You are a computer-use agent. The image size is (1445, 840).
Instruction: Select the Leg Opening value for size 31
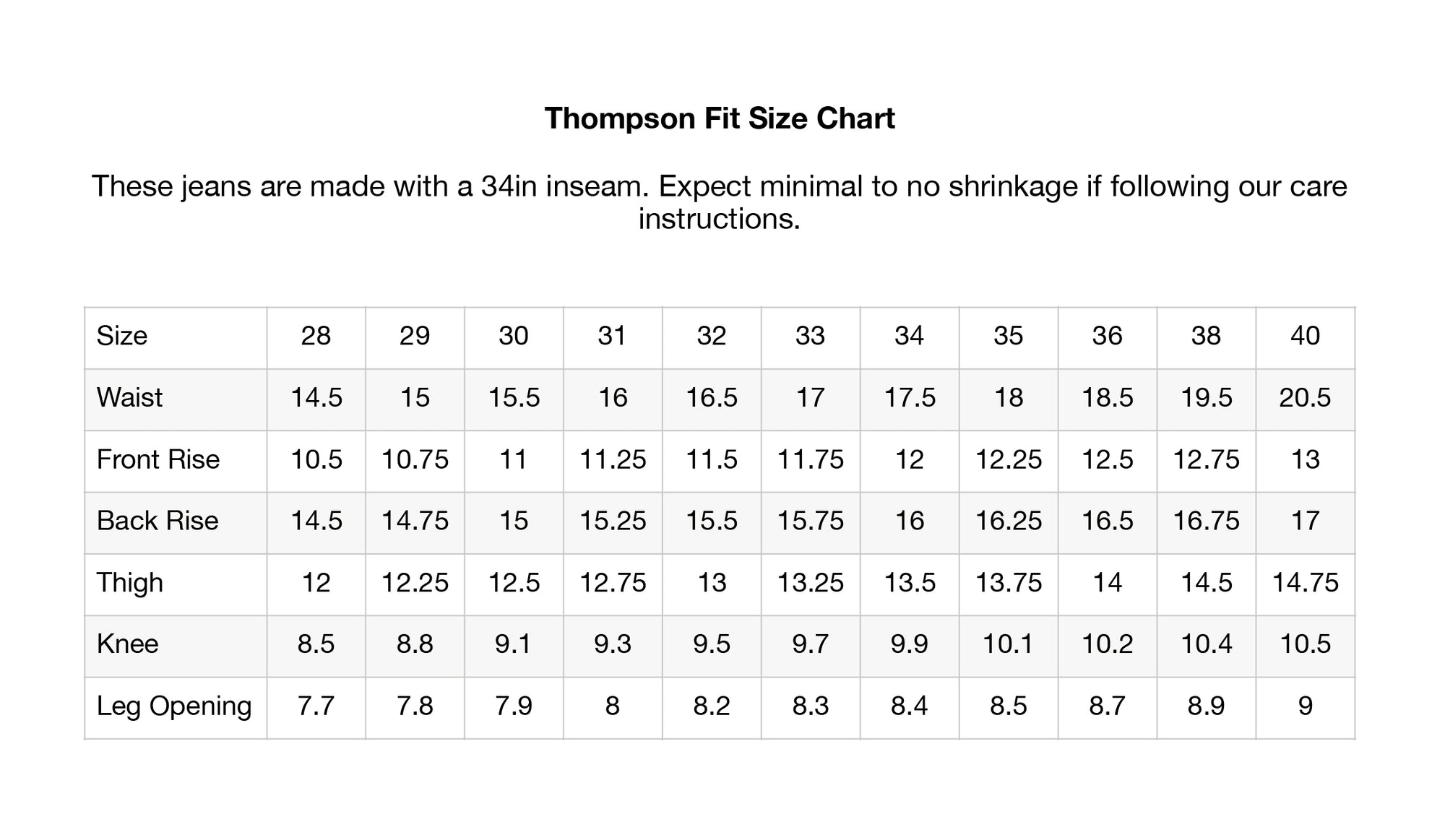[x=613, y=706]
